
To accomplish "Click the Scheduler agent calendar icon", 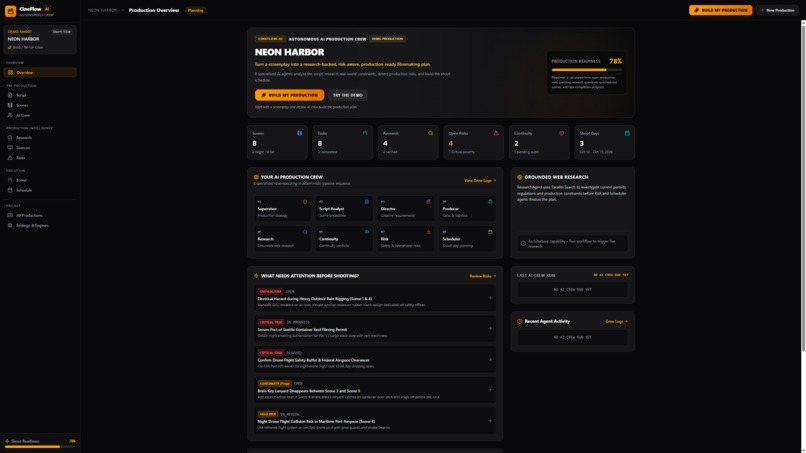I will 490,232.
